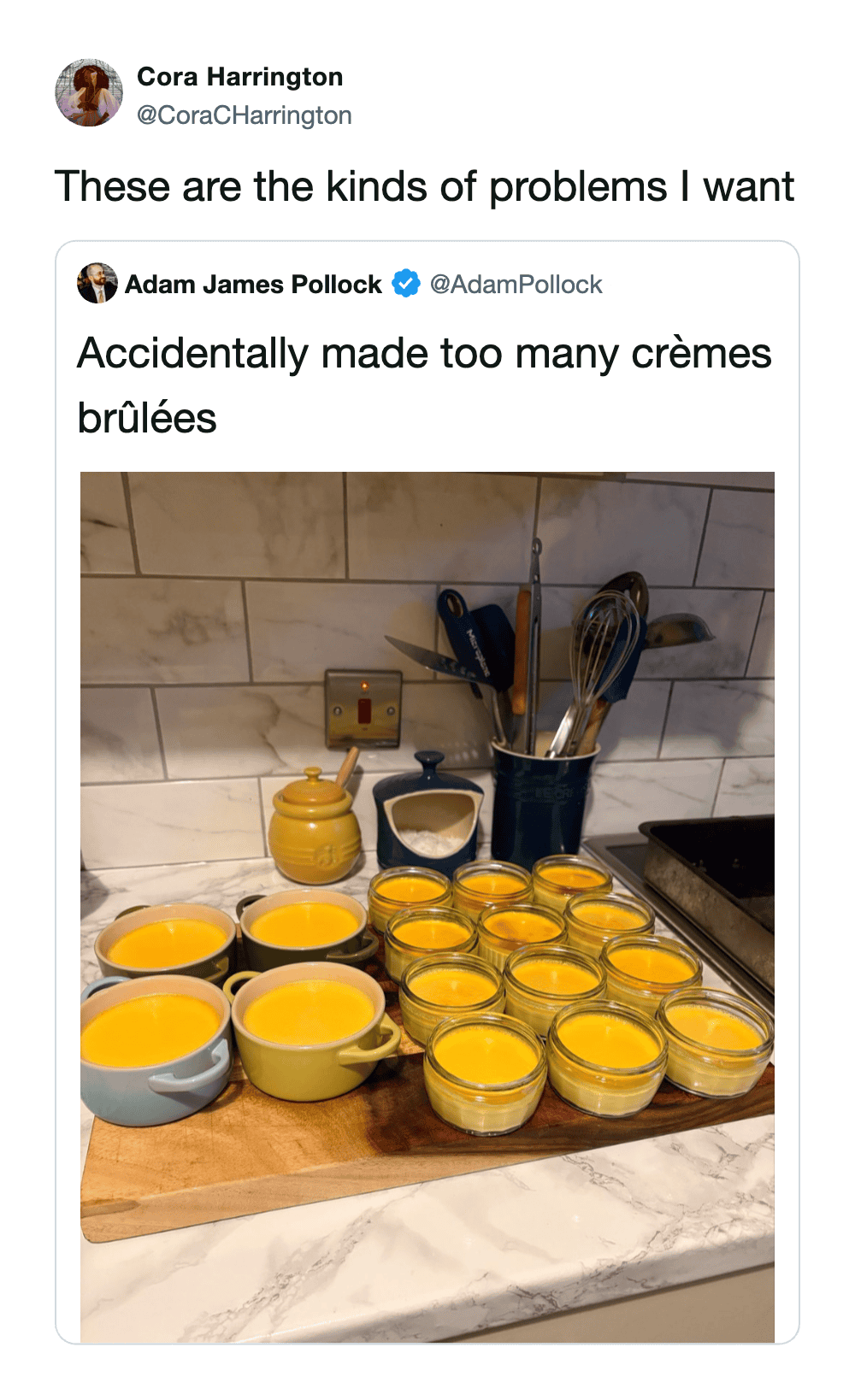855x1400 pixels.
Task: Click the wall power switch in photo
Action: [x=363, y=709]
